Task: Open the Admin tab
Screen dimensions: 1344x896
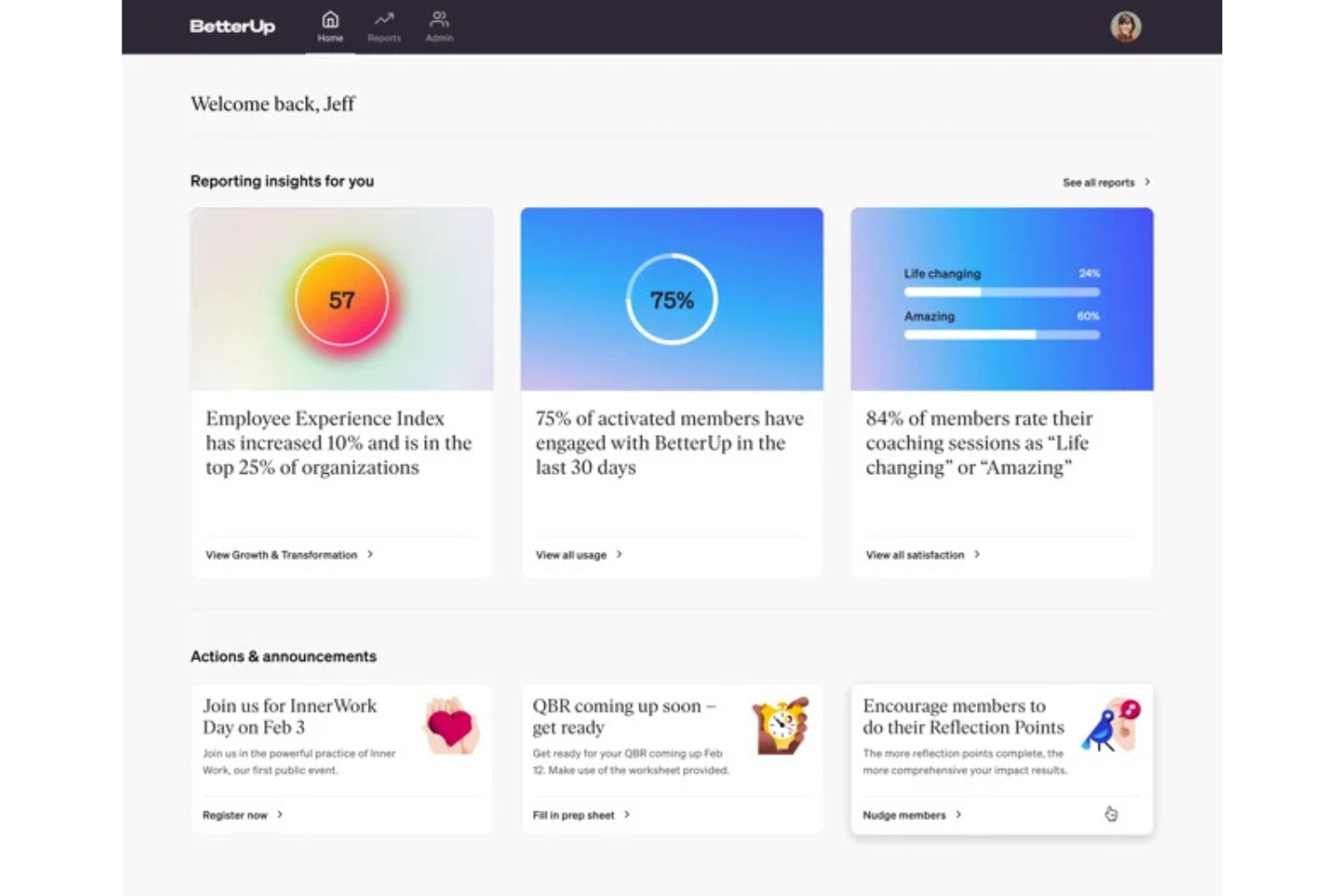Action: pos(440,26)
